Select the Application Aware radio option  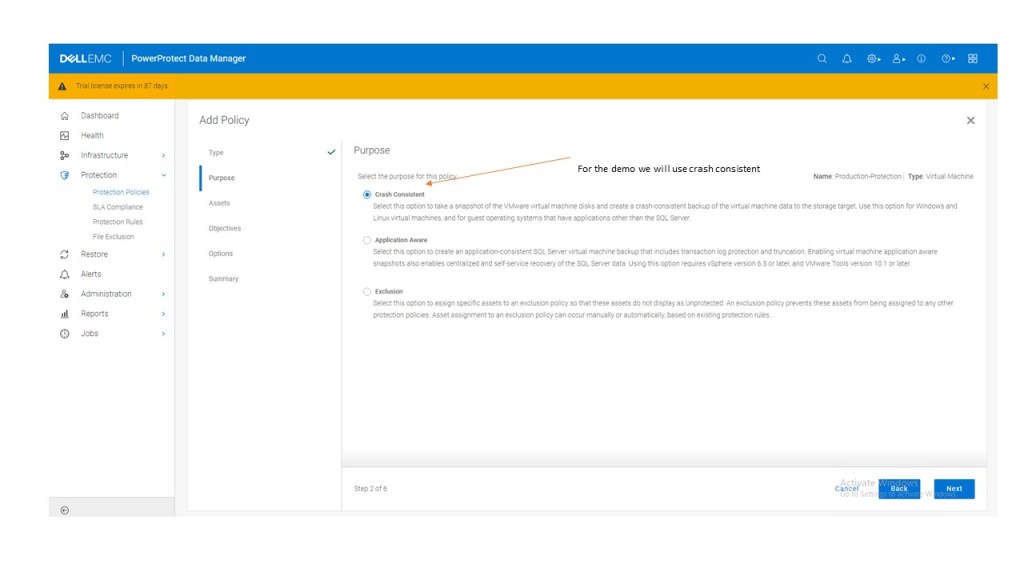pyautogui.click(x=367, y=240)
